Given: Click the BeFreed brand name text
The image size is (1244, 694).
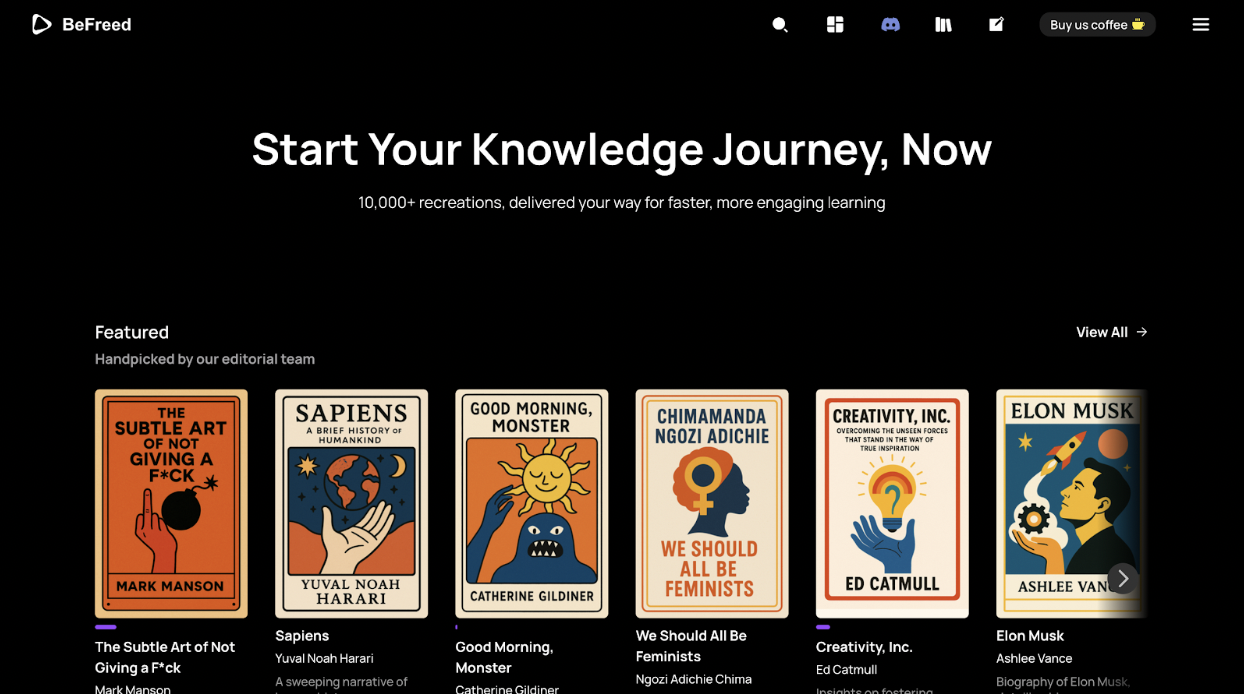Looking at the screenshot, I should click(x=97, y=25).
